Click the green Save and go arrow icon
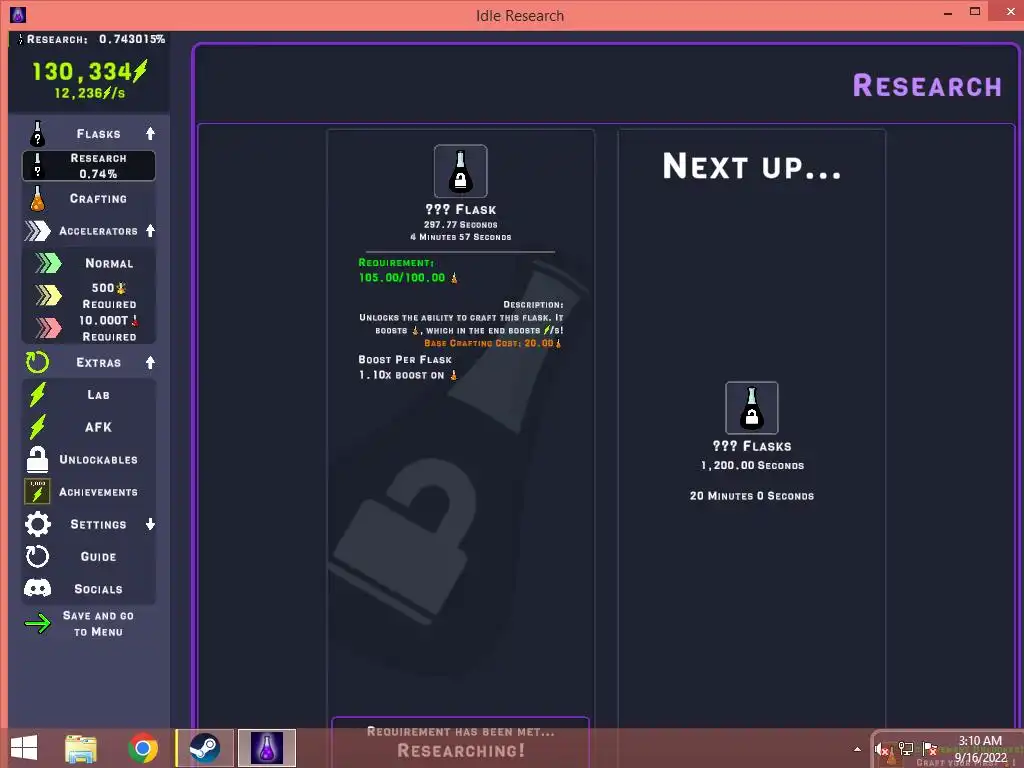 [x=37, y=624]
